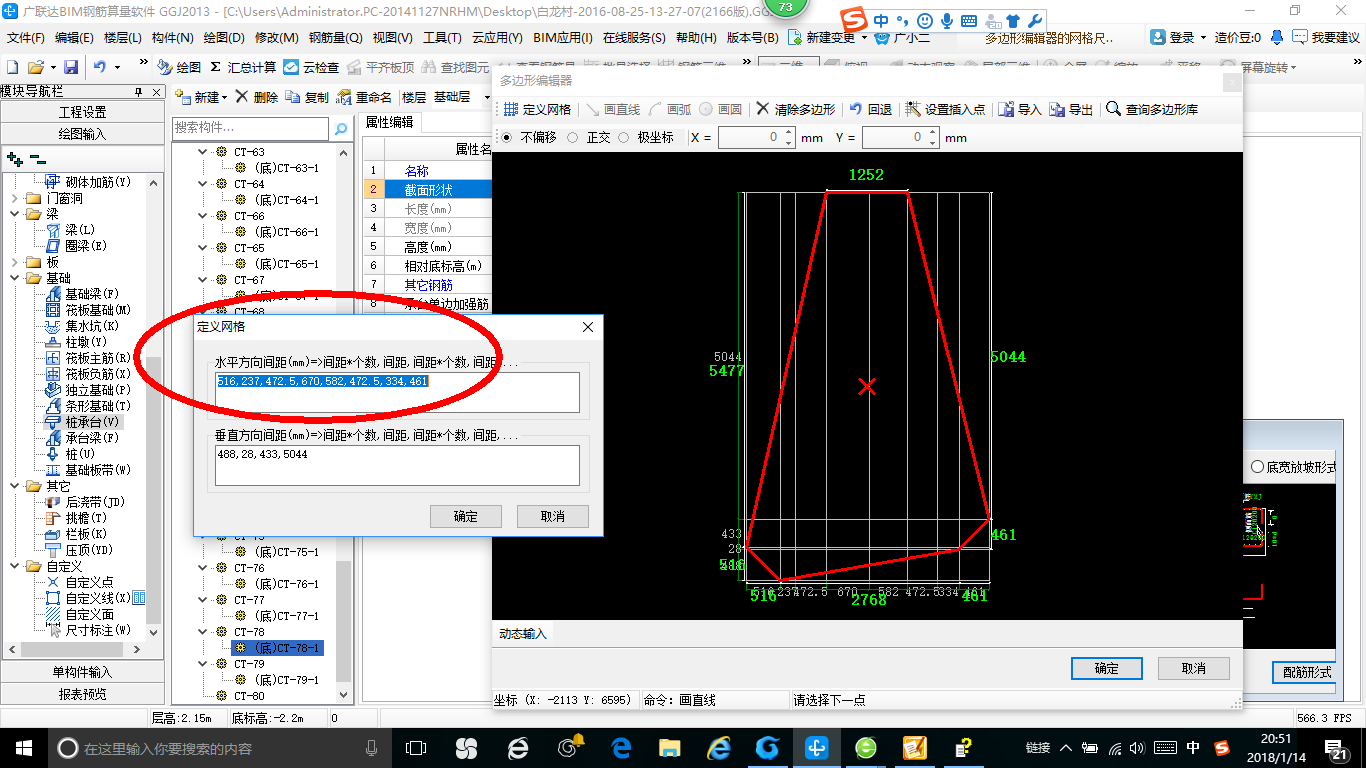Collapse the 梁 folder in navigation tree
This screenshot has height=768, width=1366.
coord(15,214)
